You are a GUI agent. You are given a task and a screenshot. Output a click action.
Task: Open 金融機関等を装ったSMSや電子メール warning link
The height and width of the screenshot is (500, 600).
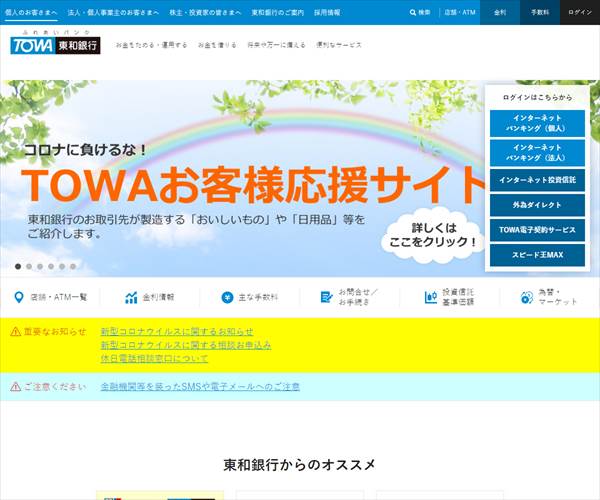[200, 386]
